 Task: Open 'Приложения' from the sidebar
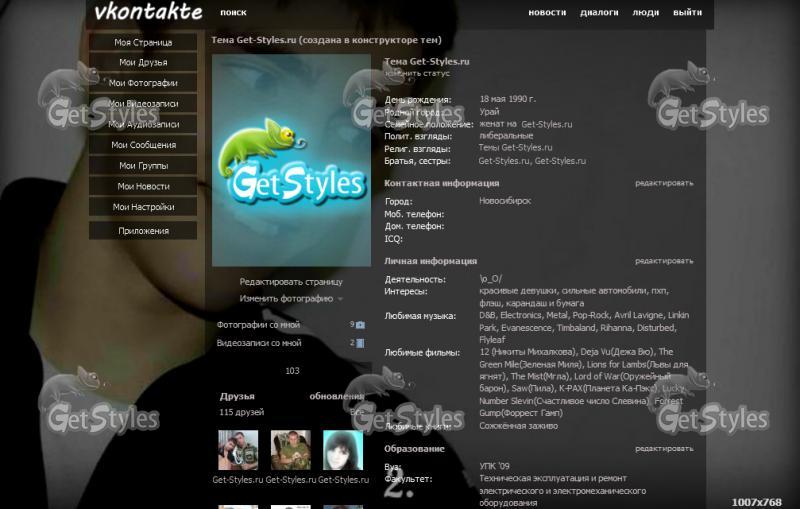tap(143, 231)
